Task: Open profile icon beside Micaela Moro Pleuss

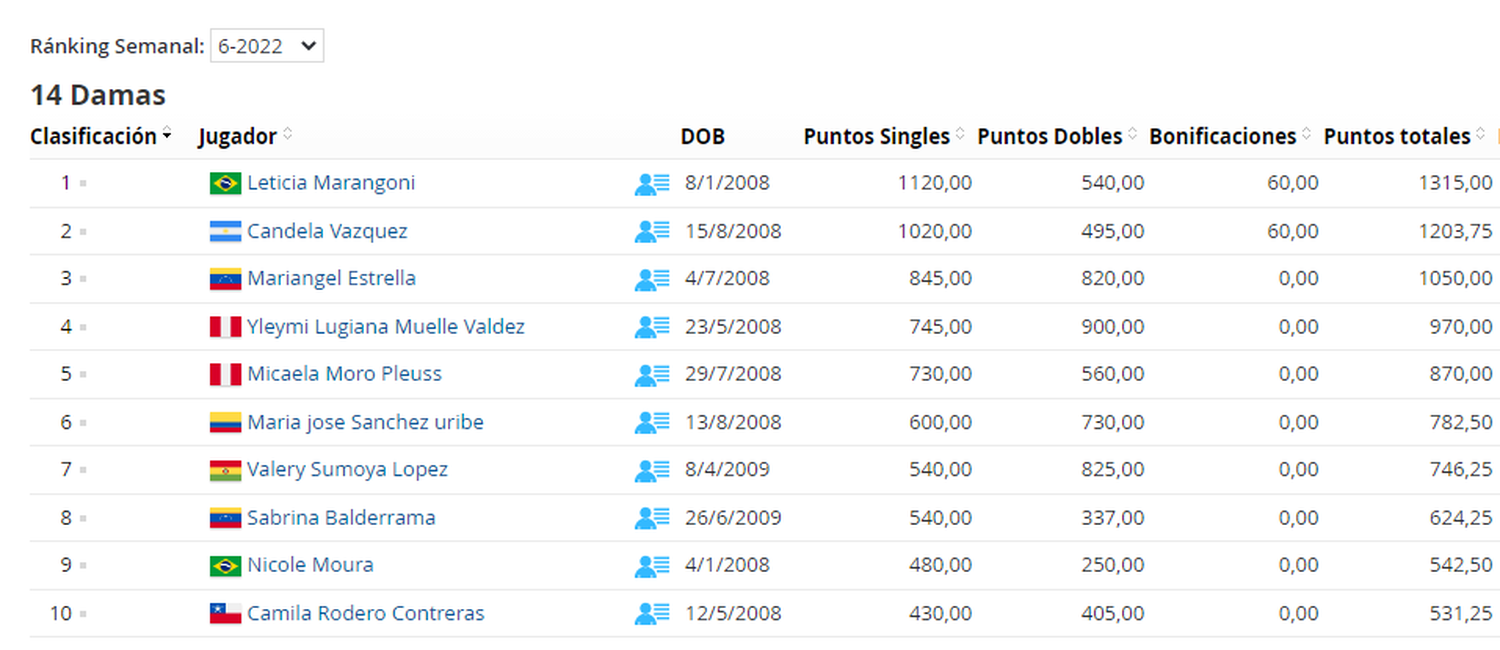Action: (x=652, y=374)
